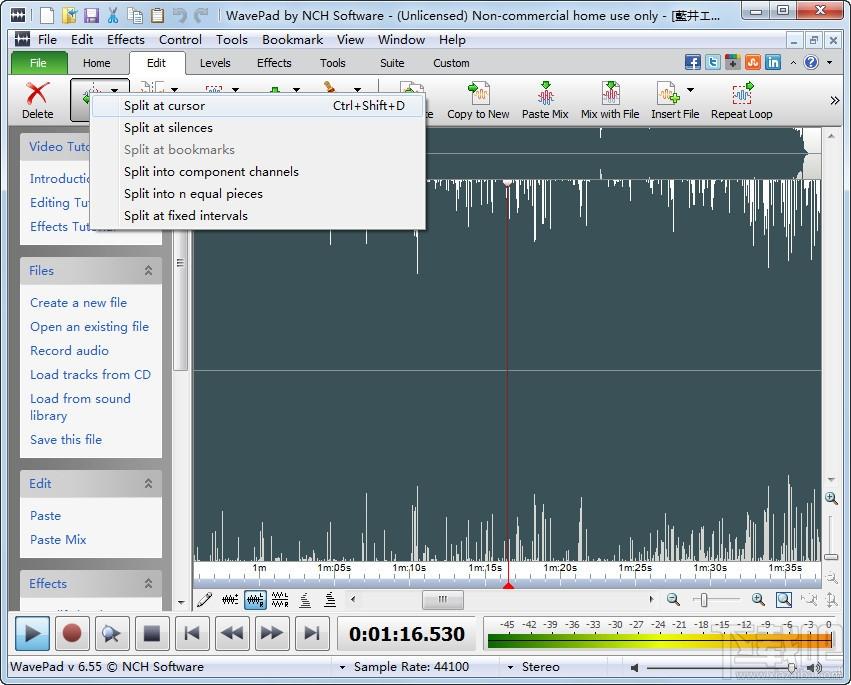Click the horizontal zoom out magnifier
The image size is (851, 685).
pyautogui.click(x=673, y=600)
